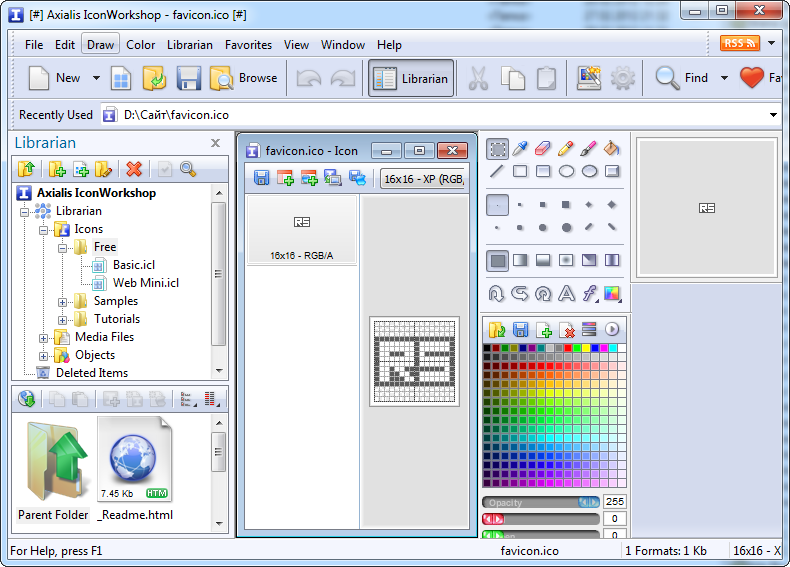The height and width of the screenshot is (567, 790).
Task: Open the Recently Used path dropdown
Action: coord(773,115)
